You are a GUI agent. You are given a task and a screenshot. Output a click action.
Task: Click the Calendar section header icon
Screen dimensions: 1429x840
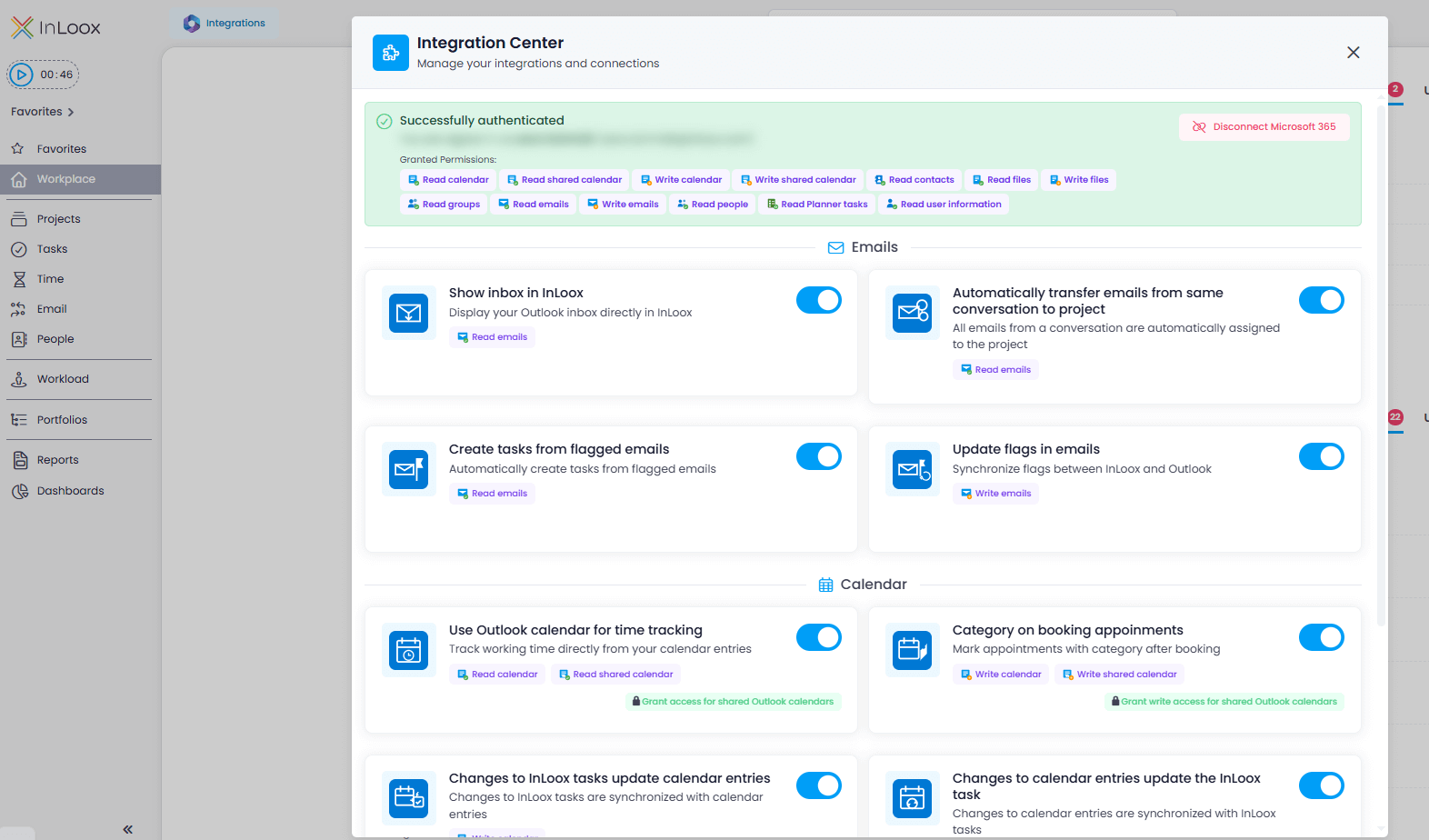coord(825,585)
